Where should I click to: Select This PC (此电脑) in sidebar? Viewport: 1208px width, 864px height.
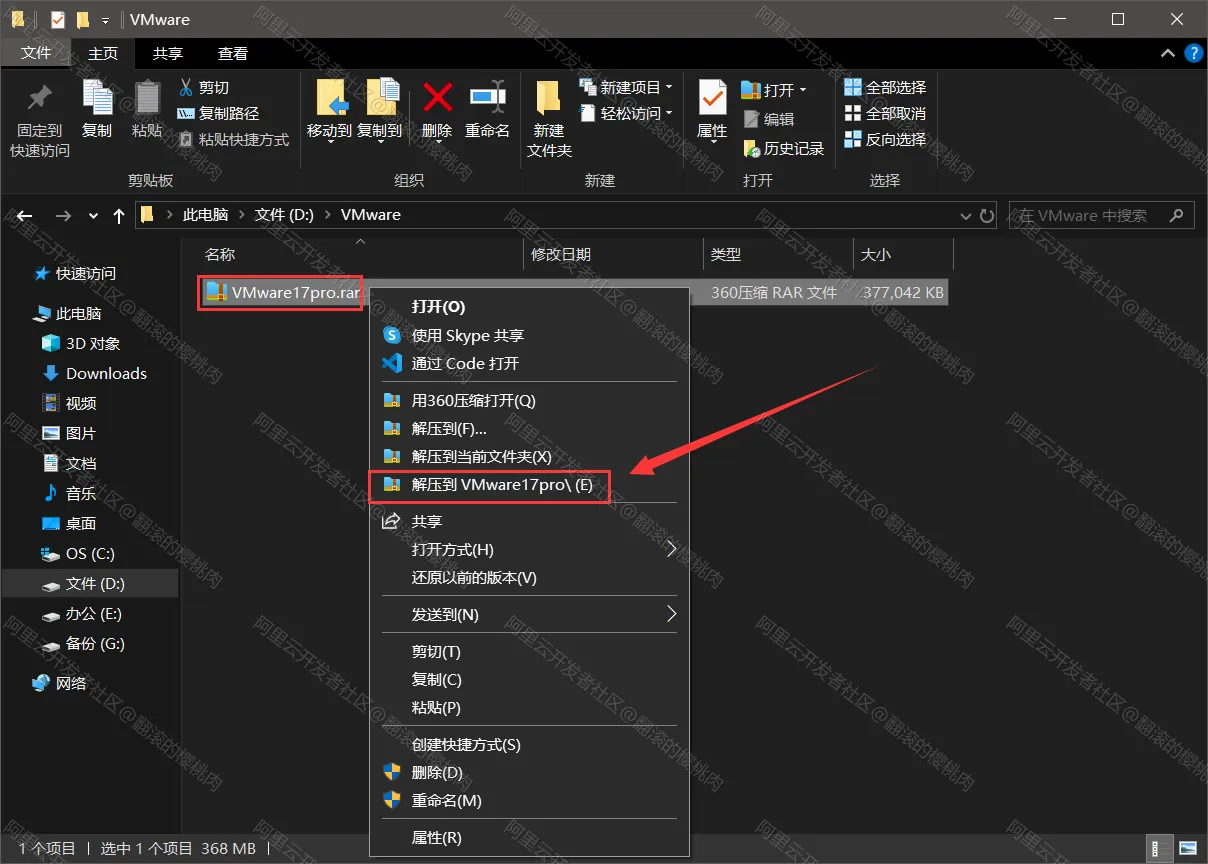click(x=70, y=313)
